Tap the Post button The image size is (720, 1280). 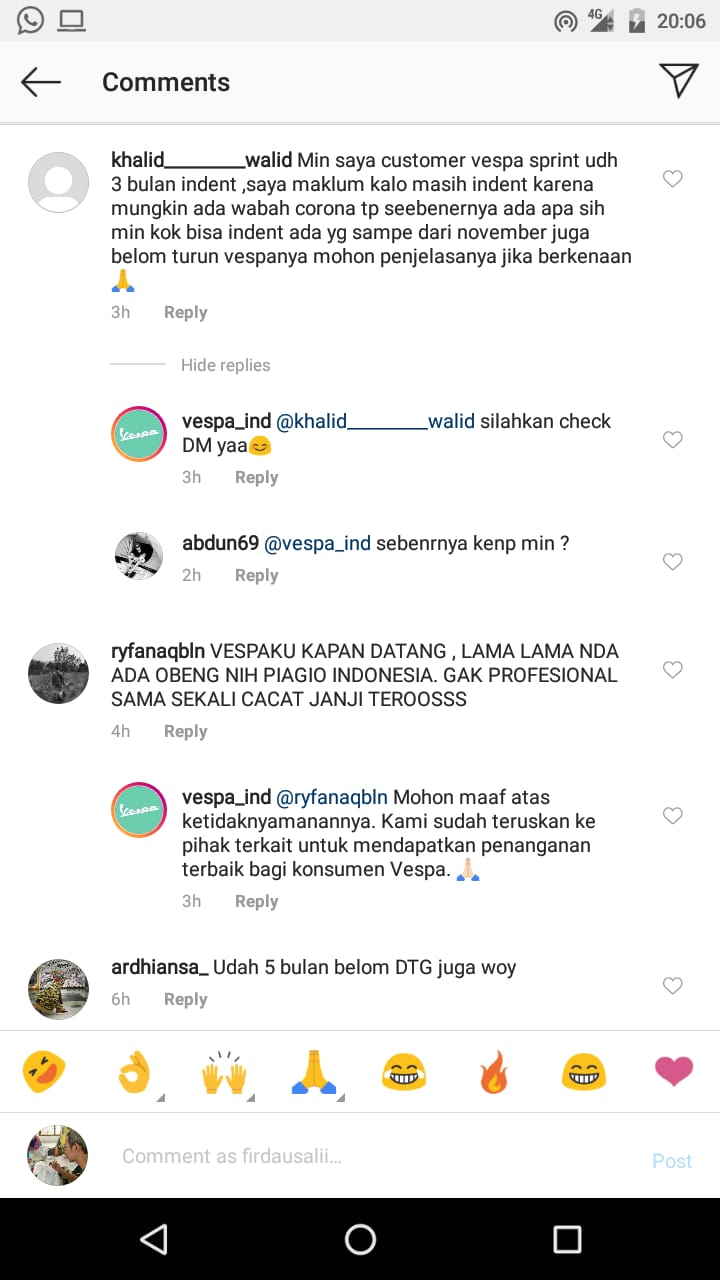(x=672, y=1160)
